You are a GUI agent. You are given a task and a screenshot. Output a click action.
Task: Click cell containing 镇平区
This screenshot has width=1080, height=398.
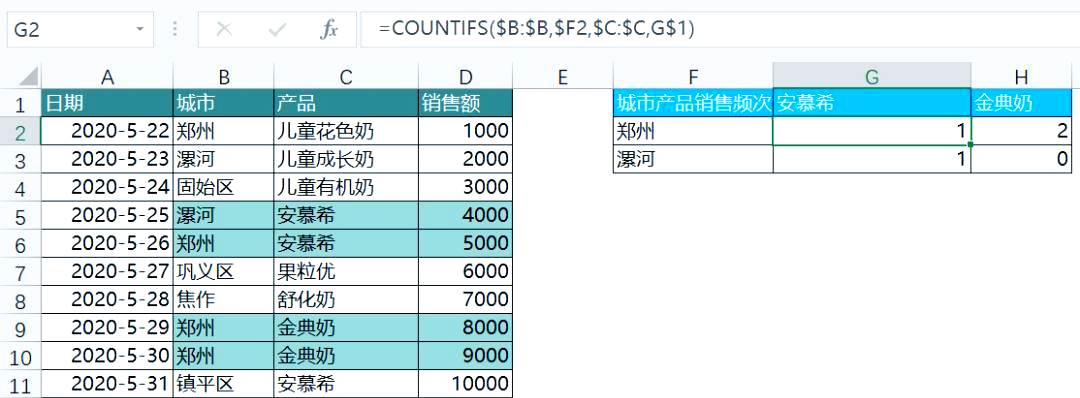(x=223, y=384)
